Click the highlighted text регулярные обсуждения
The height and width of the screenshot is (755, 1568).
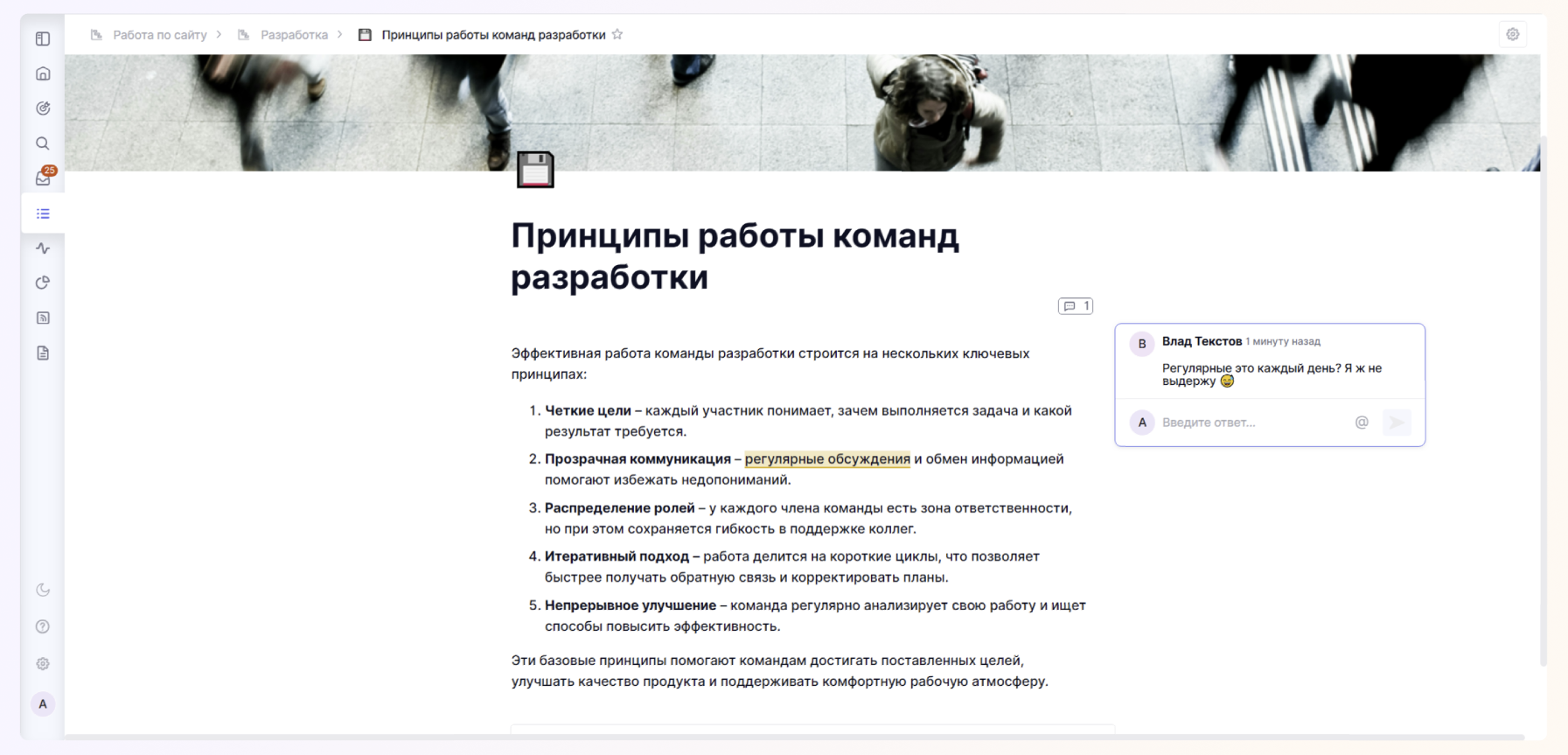(827, 459)
